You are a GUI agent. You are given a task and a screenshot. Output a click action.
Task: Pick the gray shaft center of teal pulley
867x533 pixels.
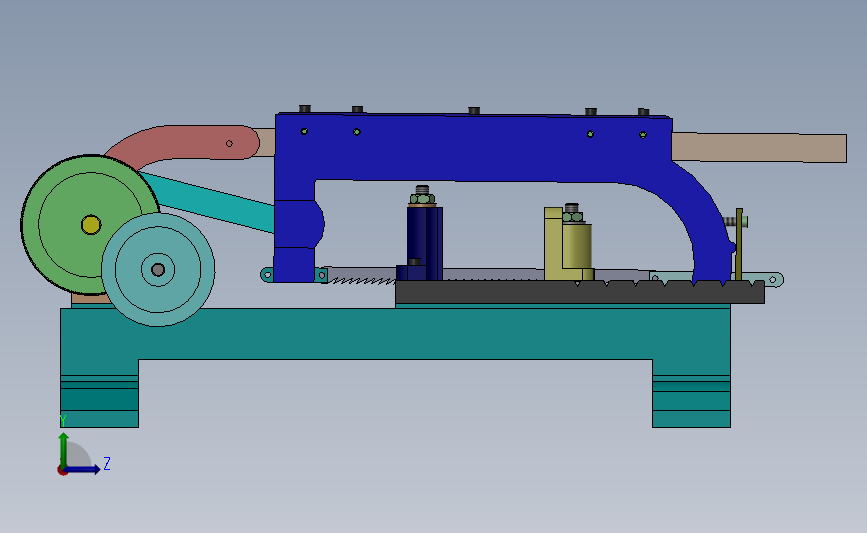(158, 270)
